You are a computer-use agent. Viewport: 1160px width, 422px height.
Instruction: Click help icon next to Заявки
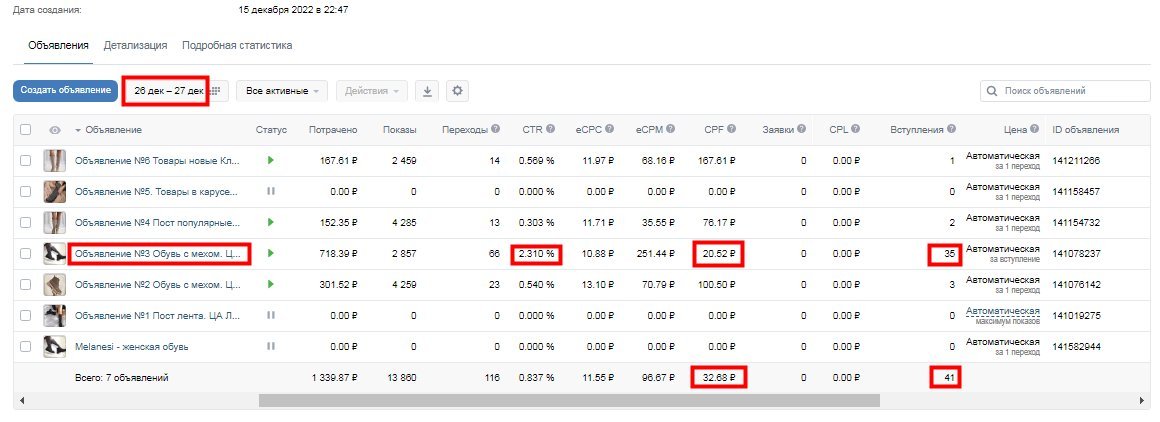coord(800,129)
